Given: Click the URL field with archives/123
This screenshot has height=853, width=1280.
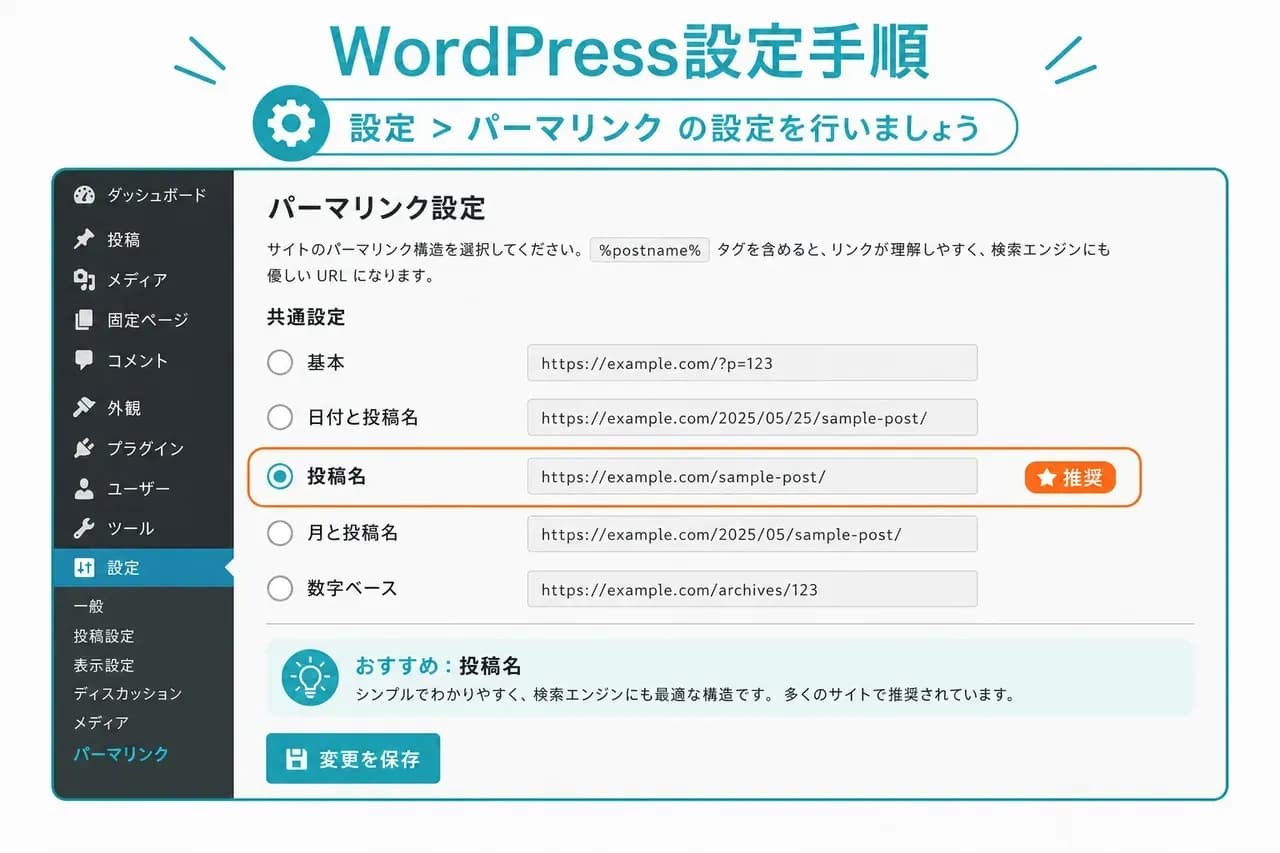Looking at the screenshot, I should click(x=752, y=589).
